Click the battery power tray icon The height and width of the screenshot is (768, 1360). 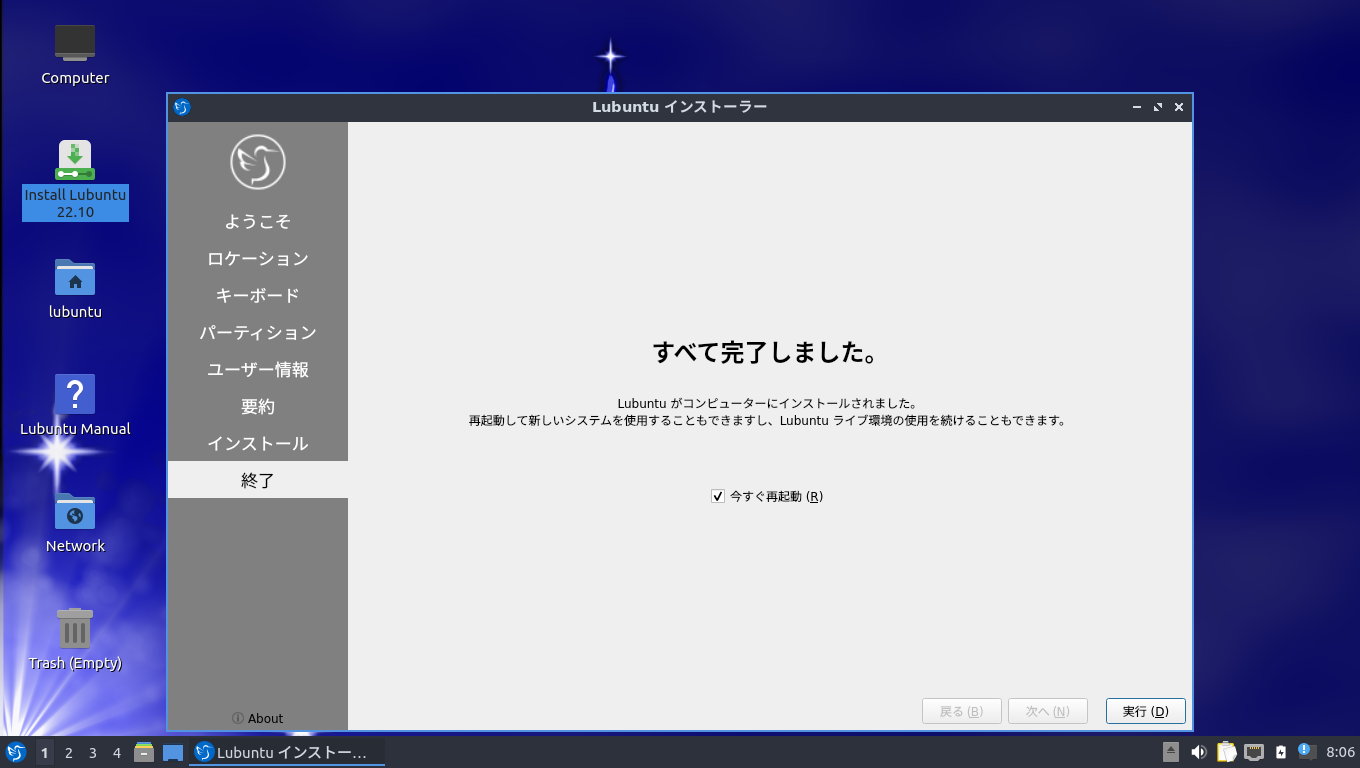(1280, 752)
